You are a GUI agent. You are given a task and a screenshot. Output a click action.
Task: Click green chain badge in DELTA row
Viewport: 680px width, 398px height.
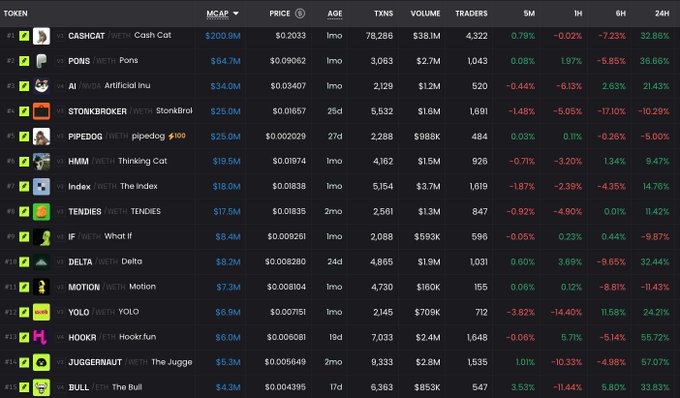coord(24,262)
